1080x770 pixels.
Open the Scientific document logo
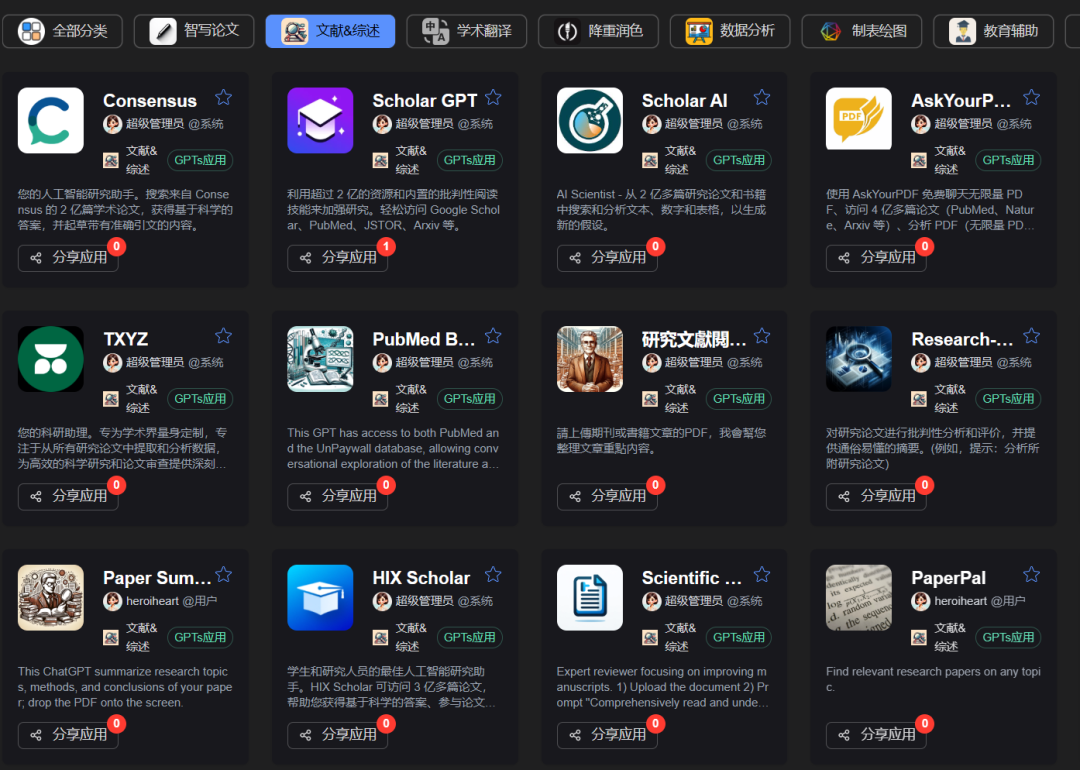pyautogui.click(x=590, y=598)
